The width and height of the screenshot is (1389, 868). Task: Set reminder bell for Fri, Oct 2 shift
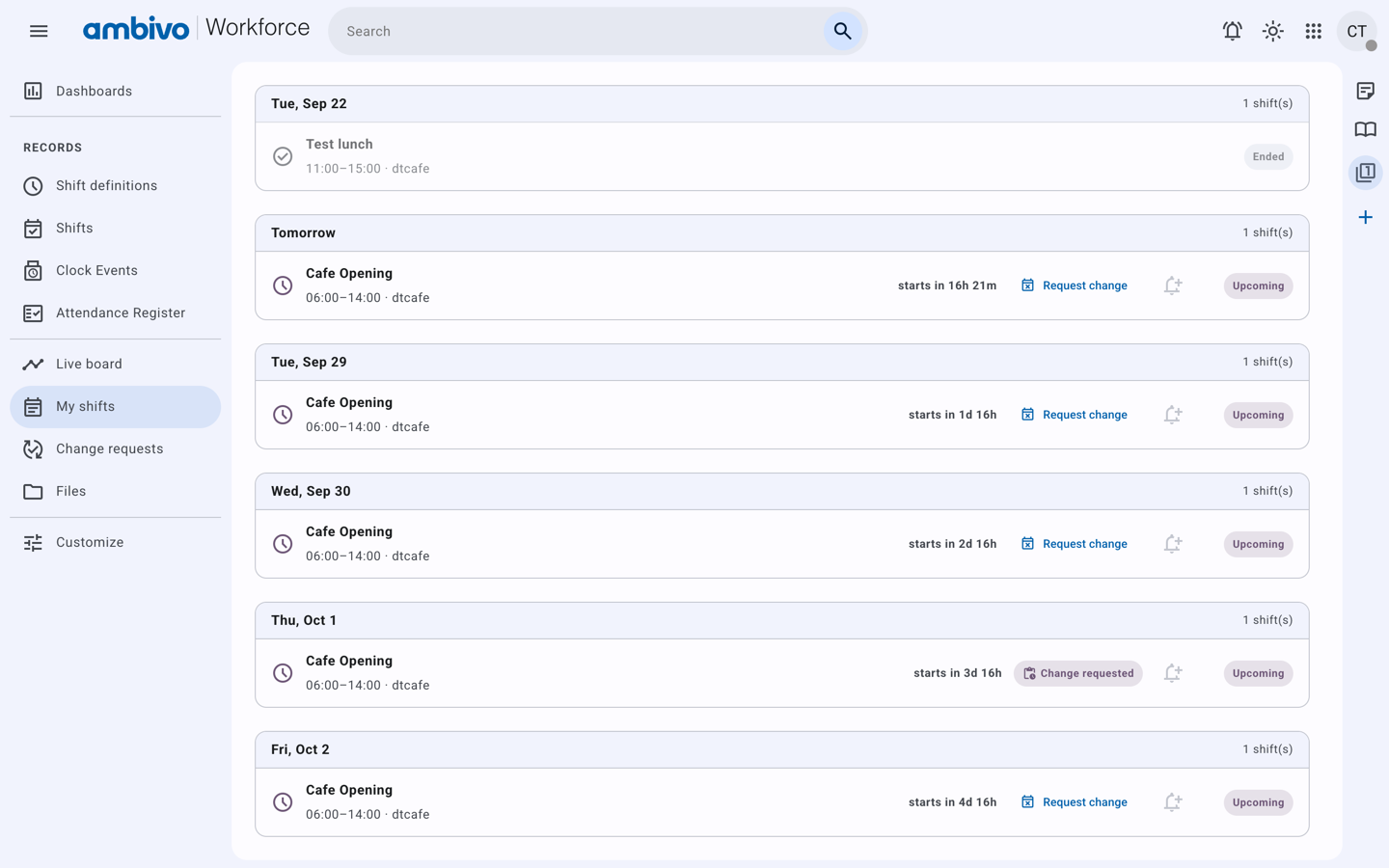[1172, 802]
